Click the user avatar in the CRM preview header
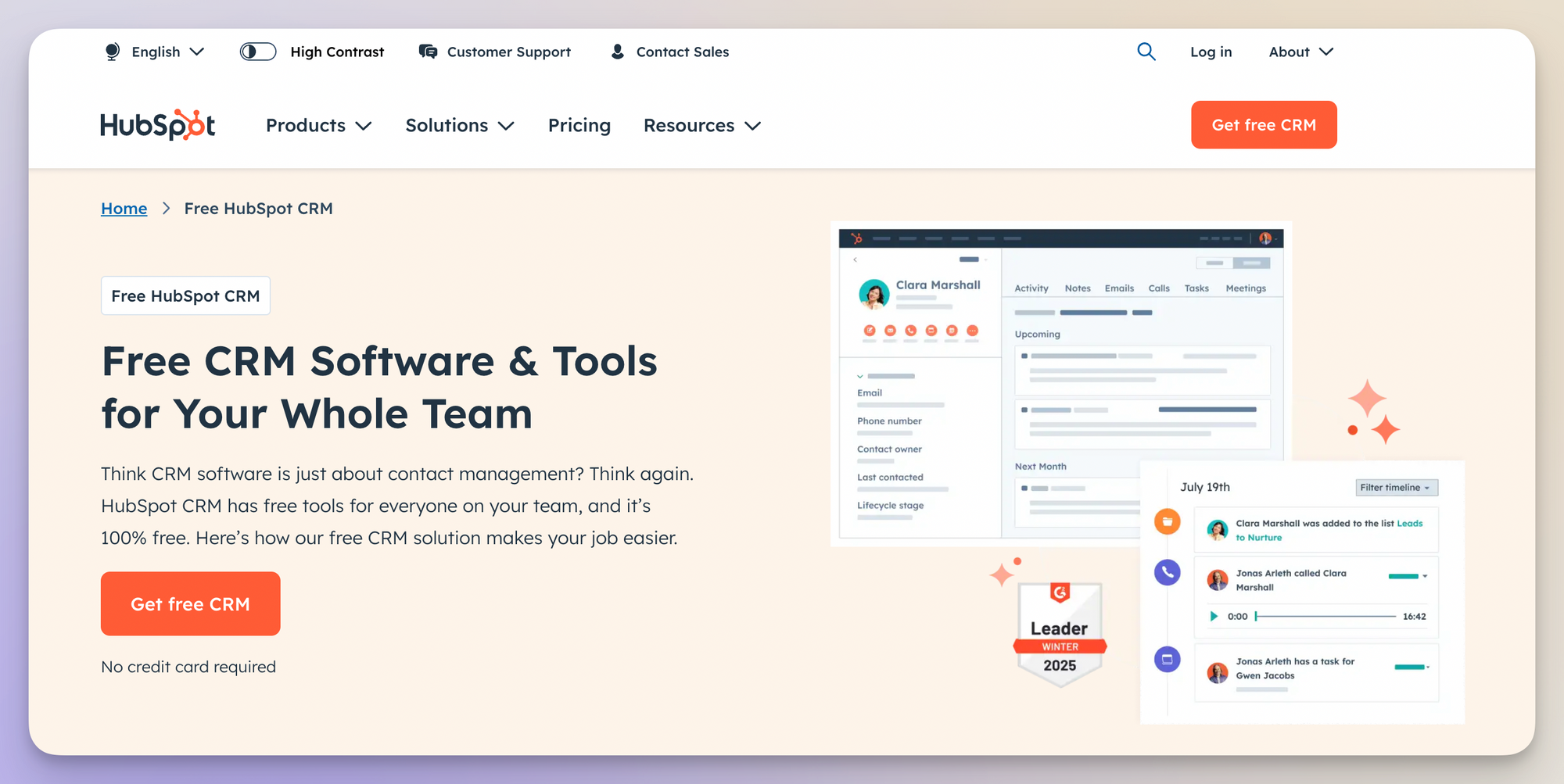 (1264, 238)
